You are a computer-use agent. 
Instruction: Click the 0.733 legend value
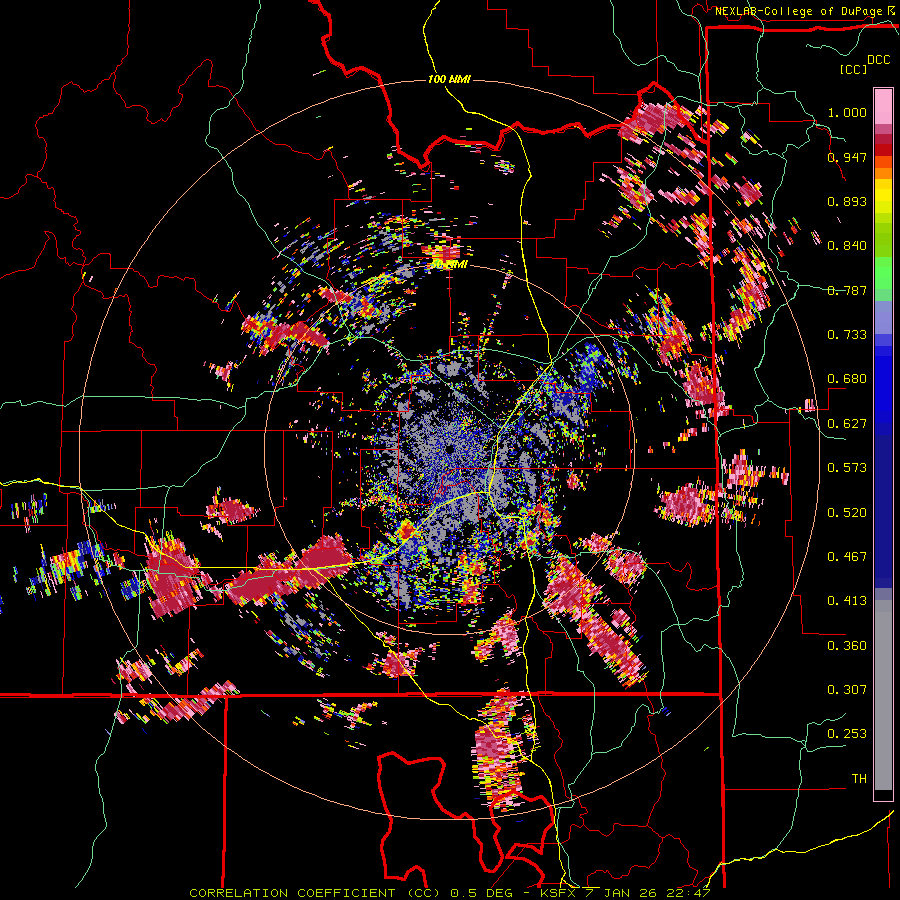click(x=847, y=335)
